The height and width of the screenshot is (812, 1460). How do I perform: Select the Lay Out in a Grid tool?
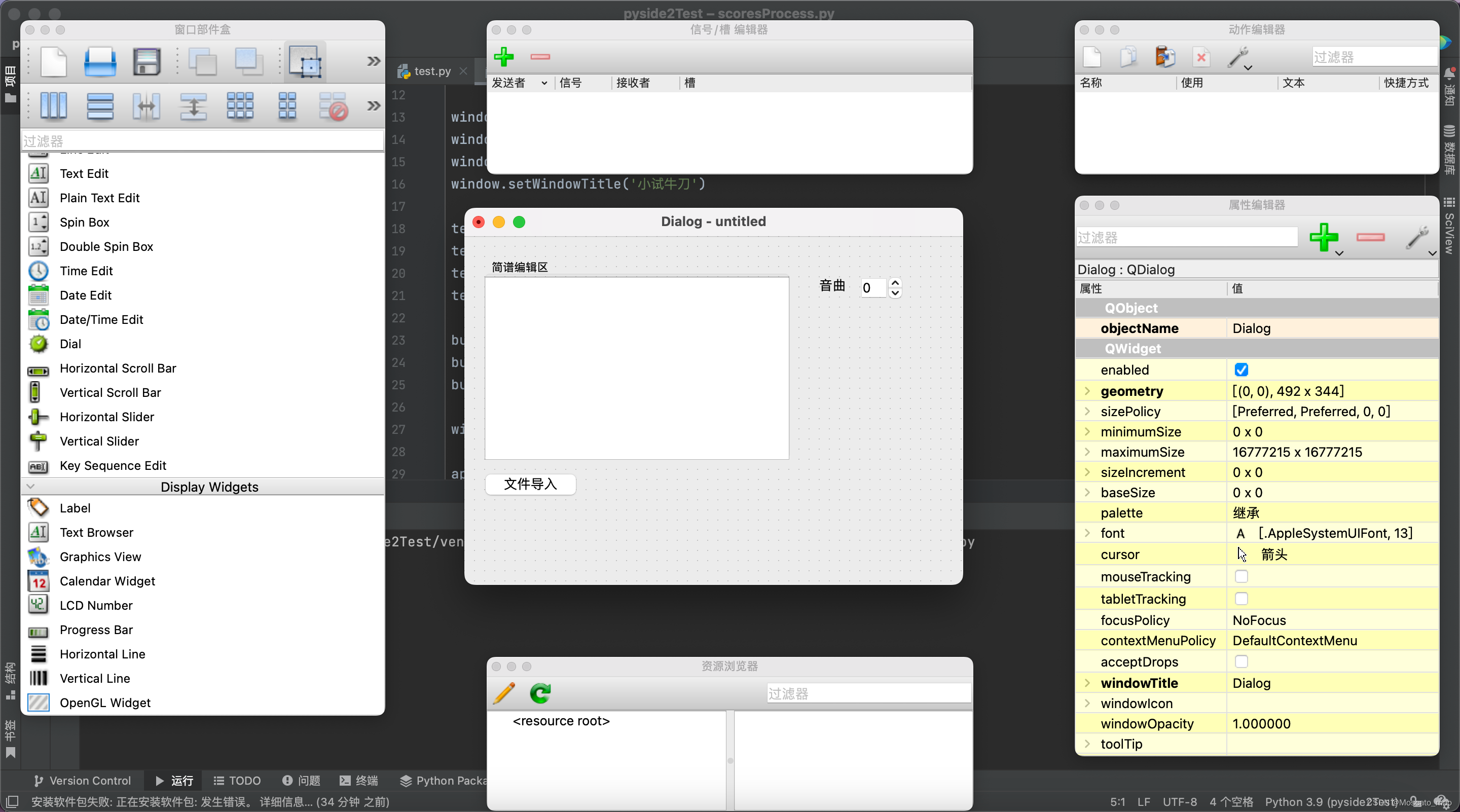pyautogui.click(x=240, y=106)
